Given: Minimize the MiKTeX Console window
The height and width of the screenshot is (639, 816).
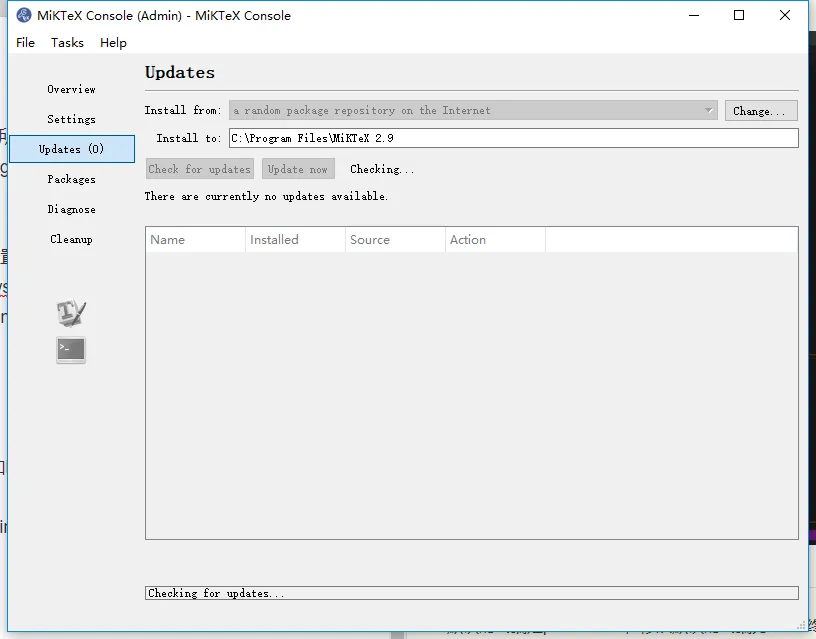Looking at the screenshot, I should click(x=694, y=16).
